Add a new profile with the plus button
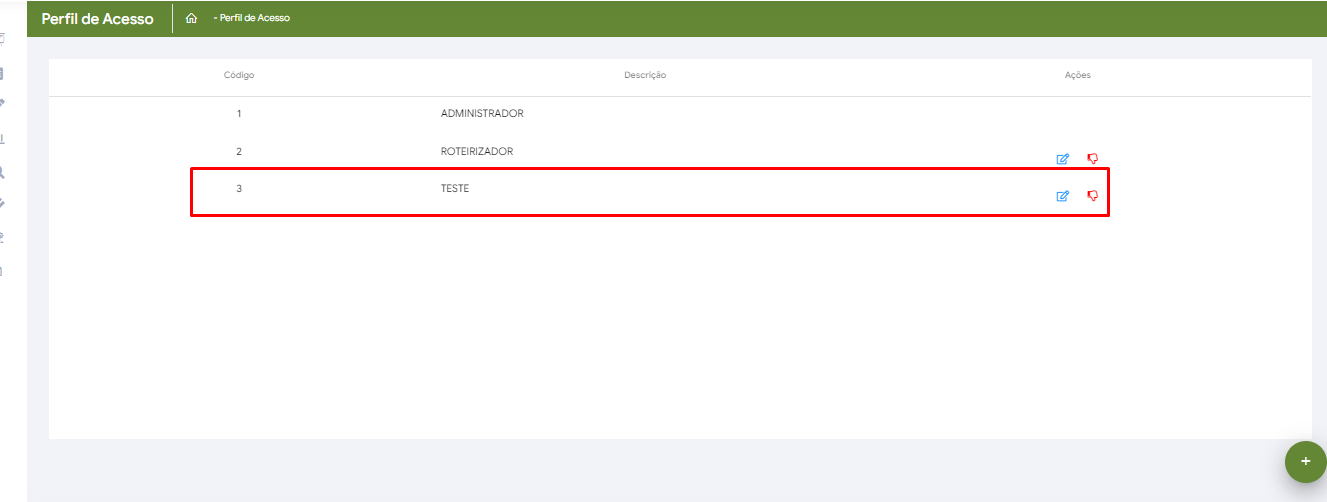Image resolution: width=1327 pixels, height=502 pixels. pos(1305,461)
